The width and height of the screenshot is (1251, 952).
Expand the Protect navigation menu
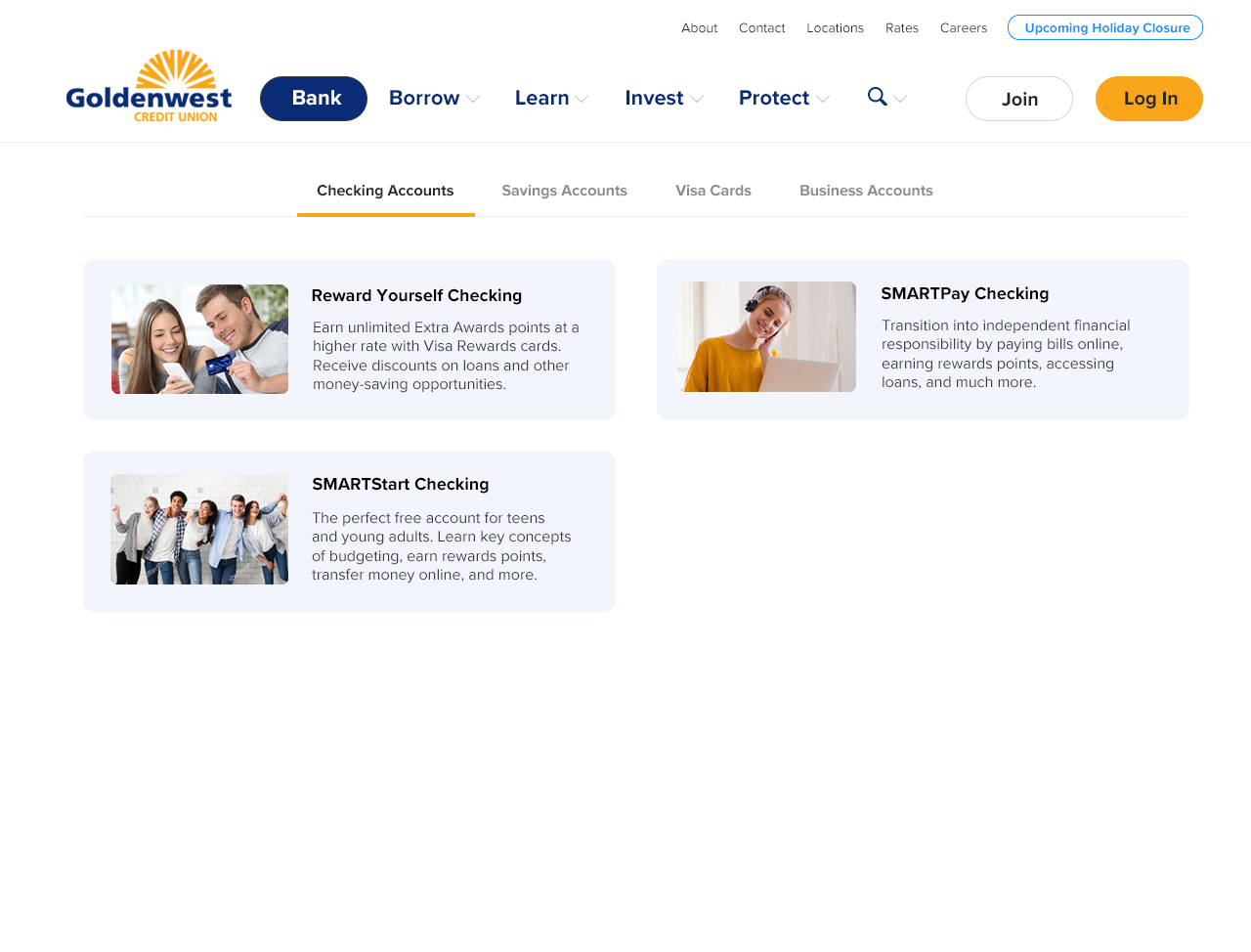tap(784, 99)
